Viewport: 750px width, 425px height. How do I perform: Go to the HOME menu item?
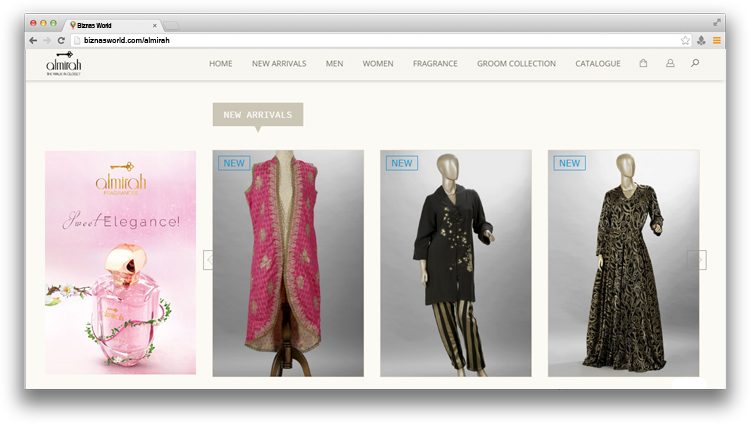click(221, 64)
